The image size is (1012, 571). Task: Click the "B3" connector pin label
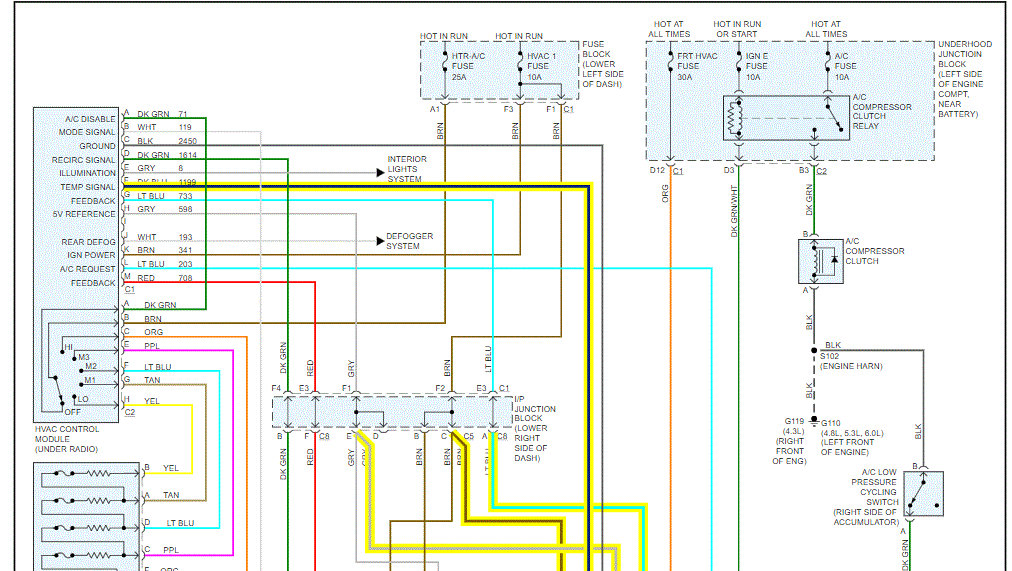[x=804, y=170]
